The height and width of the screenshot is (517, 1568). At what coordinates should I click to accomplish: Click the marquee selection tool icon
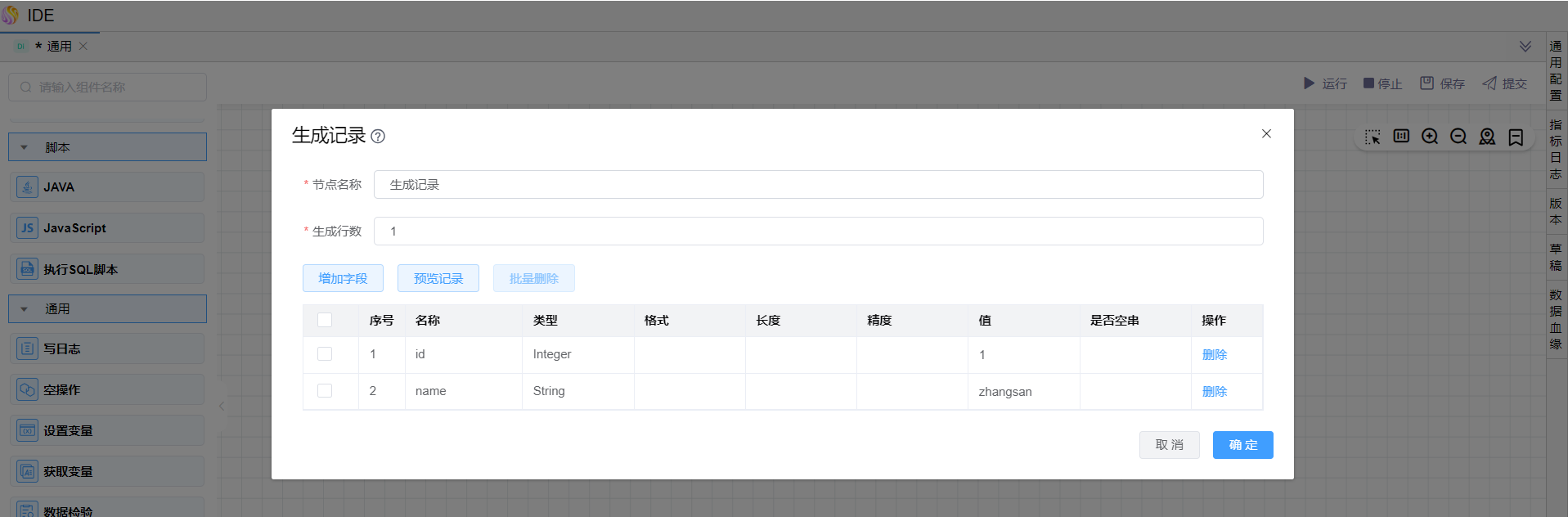[1373, 137]
